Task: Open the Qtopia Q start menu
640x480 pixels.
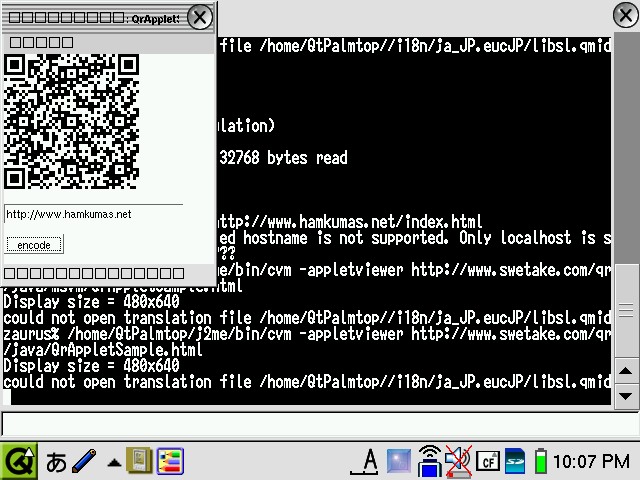Action: (19, 461)
